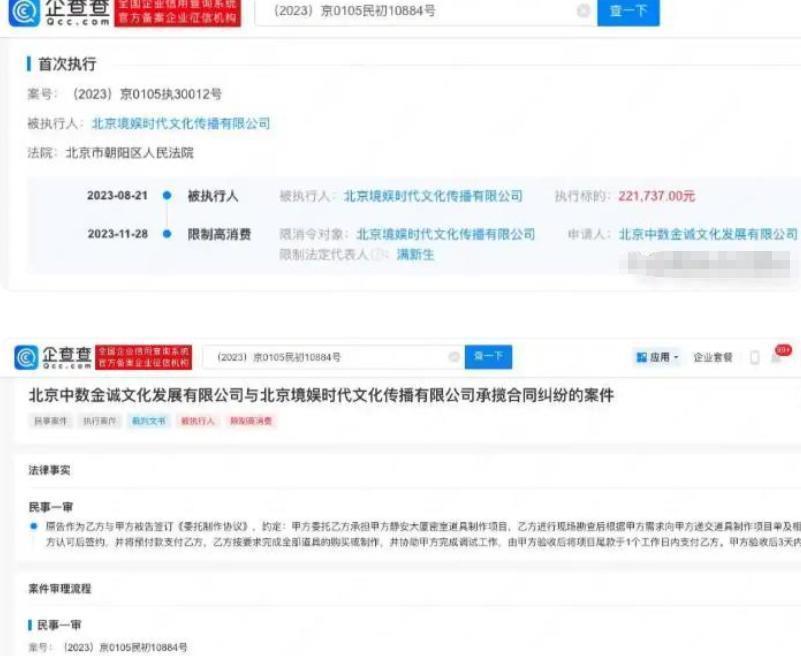
Task: Click the mobile phone icon in lower header
Action: coord(755,357)
